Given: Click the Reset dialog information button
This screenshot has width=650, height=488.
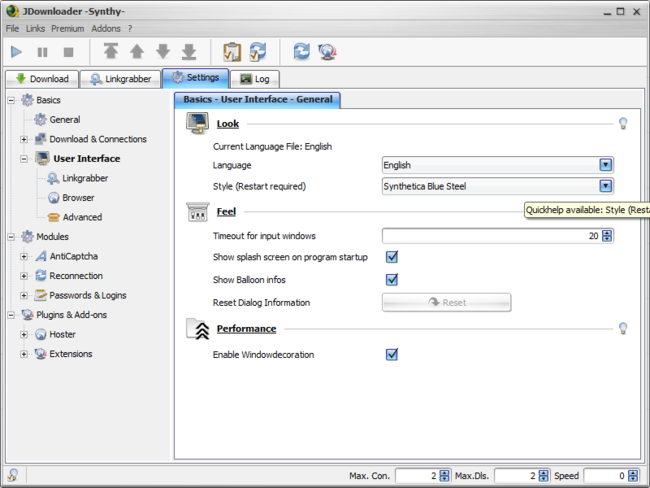Looking at the screenshot, I should pos(446,302).
